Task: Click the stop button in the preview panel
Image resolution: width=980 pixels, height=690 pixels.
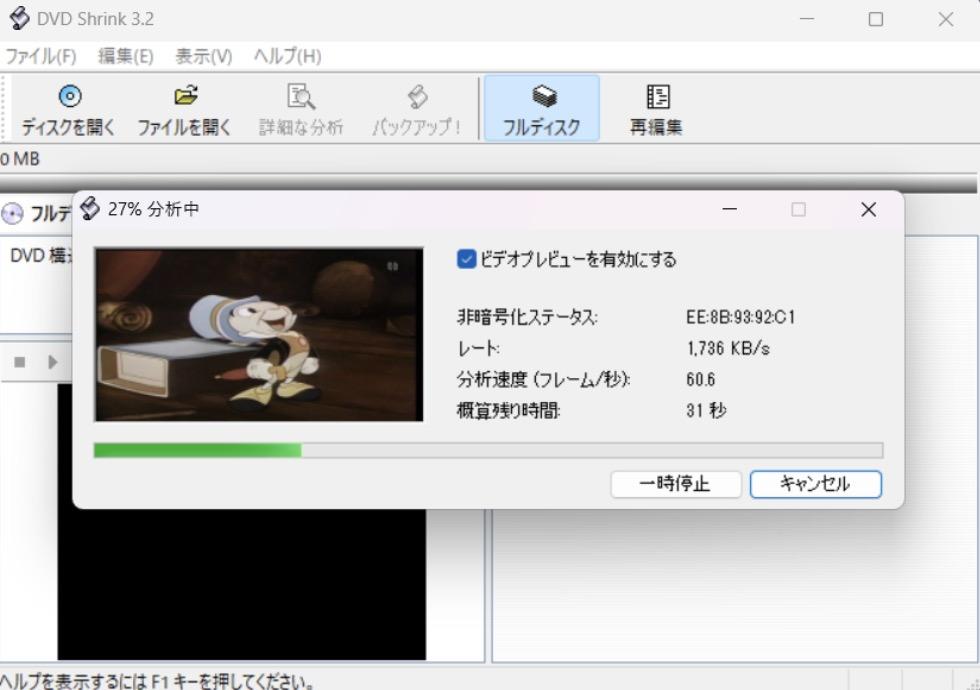Action: 19,362
